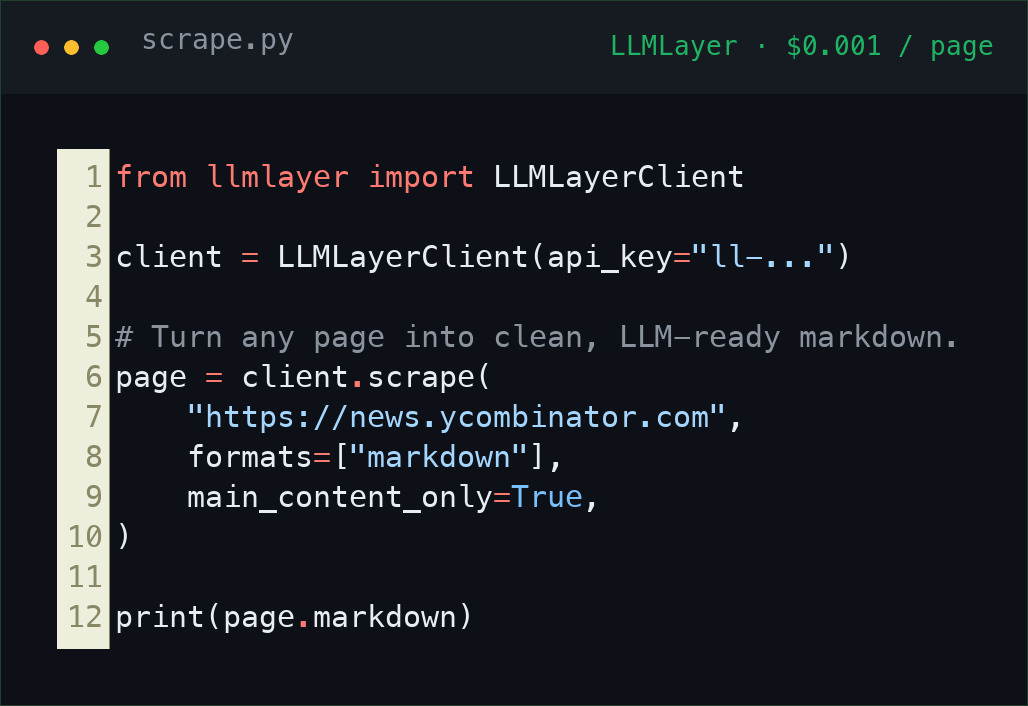Click the "ll-..." API key string
The image size is (1028, 706).
coord(762,256)
